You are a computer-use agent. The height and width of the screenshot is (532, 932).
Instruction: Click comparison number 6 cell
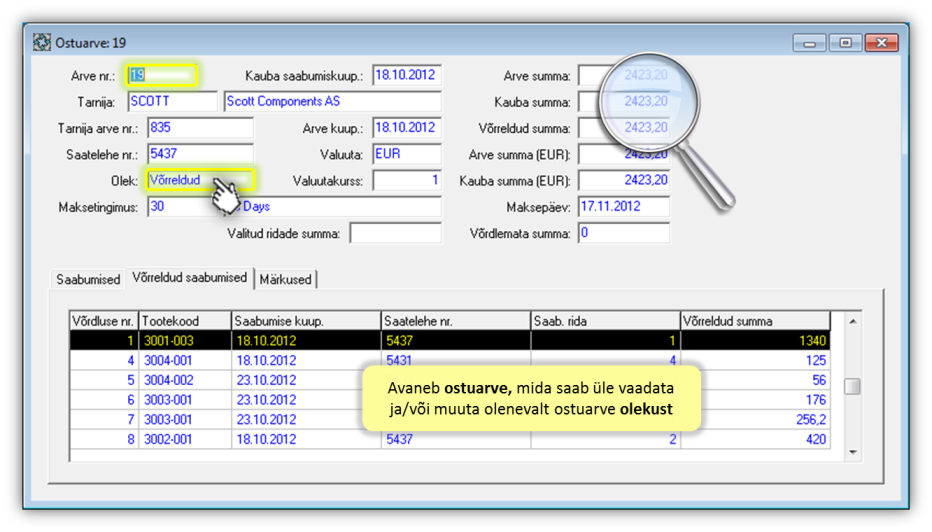(x=103, y=399)
